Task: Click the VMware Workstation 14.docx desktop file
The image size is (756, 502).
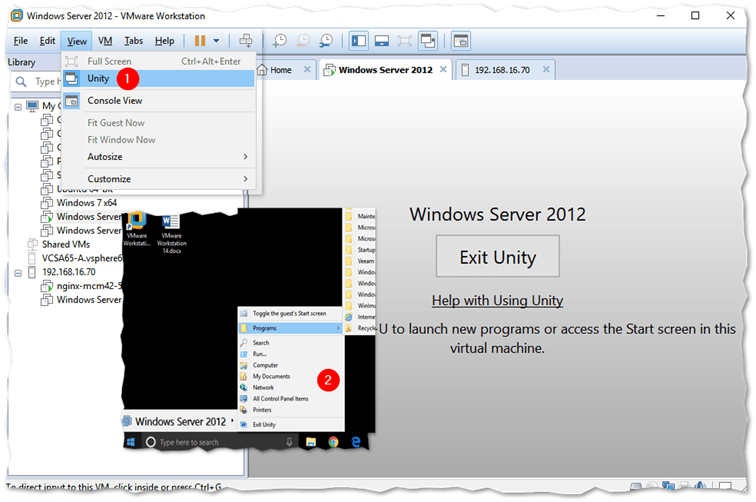Action: [x=172, y=234]
